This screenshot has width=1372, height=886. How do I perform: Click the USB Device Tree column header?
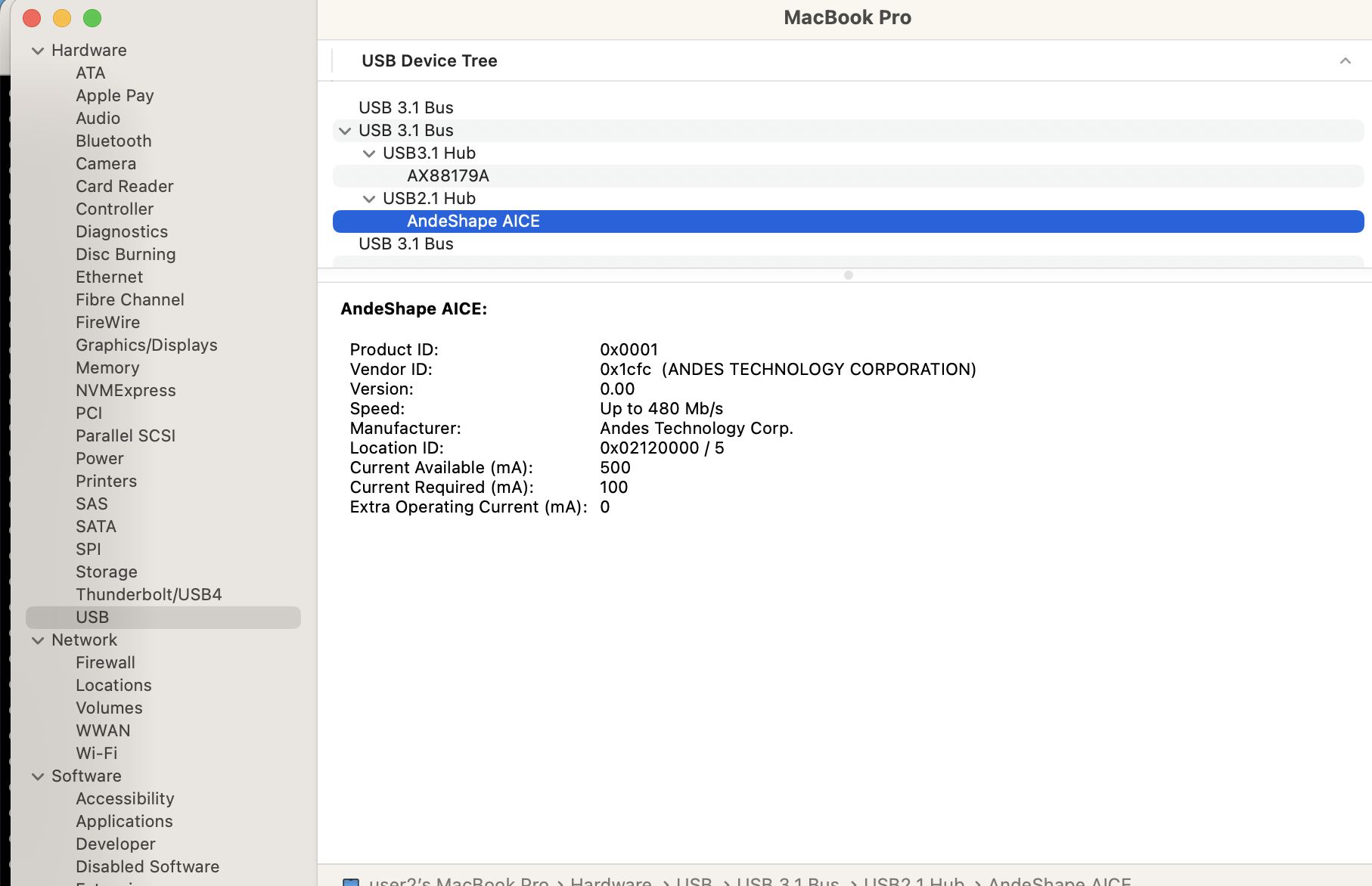click(429, 61)
